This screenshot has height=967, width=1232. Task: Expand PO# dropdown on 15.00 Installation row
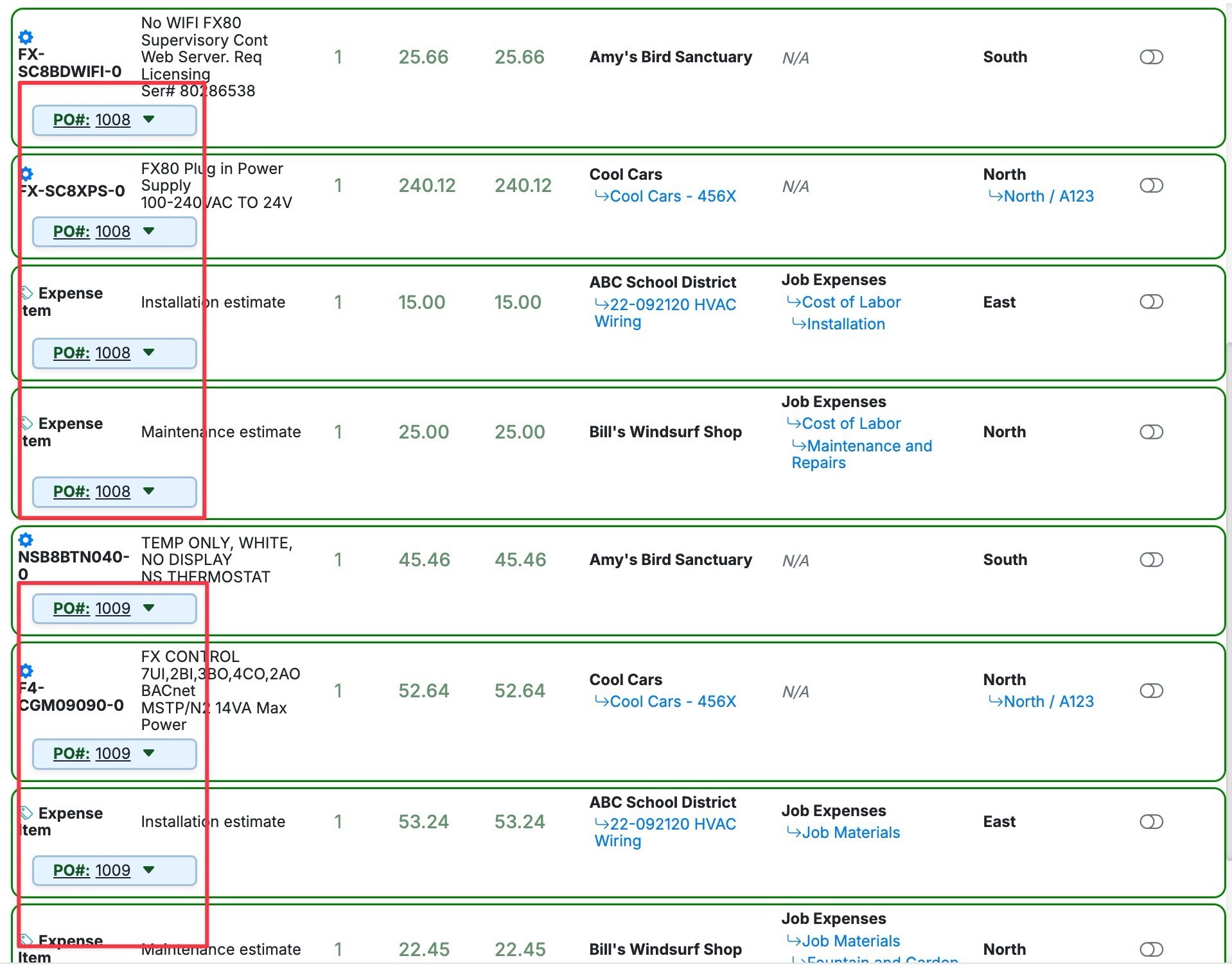(149, 353)
